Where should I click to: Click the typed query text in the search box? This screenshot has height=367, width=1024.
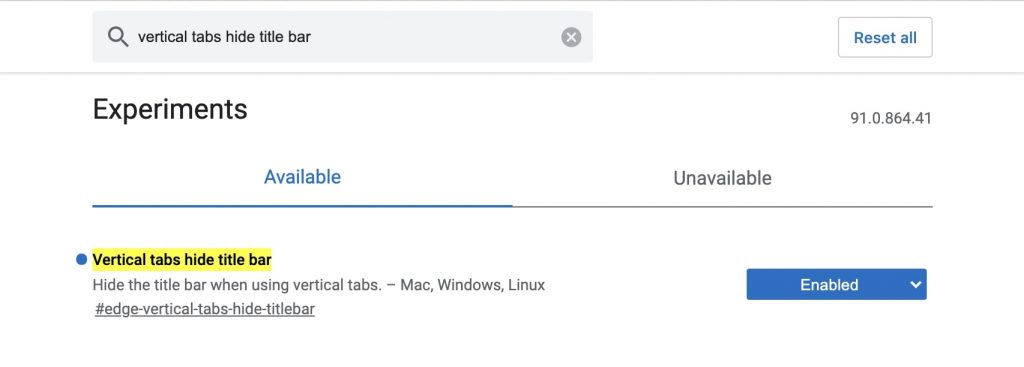[x=224, y=37]
